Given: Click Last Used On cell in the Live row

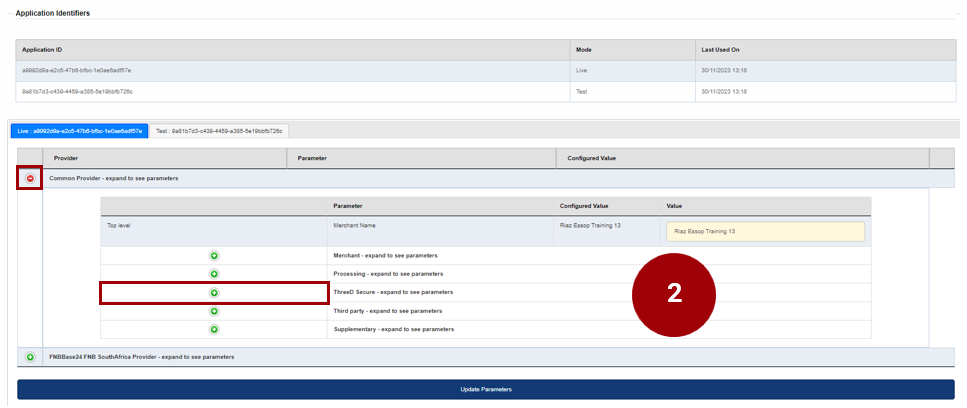Looking at the screenshot, I should (826, 71).
